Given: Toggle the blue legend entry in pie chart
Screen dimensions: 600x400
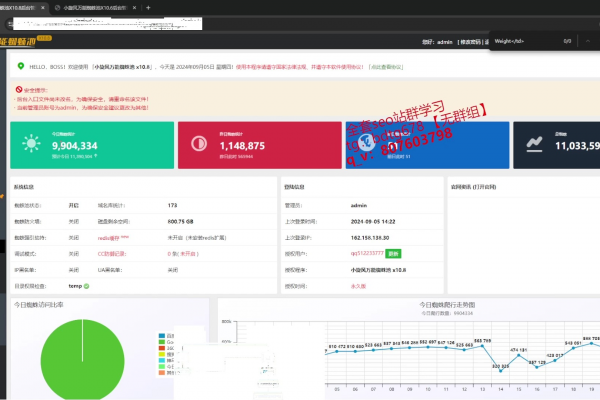Looking at the screenshot, I should 164,336.
